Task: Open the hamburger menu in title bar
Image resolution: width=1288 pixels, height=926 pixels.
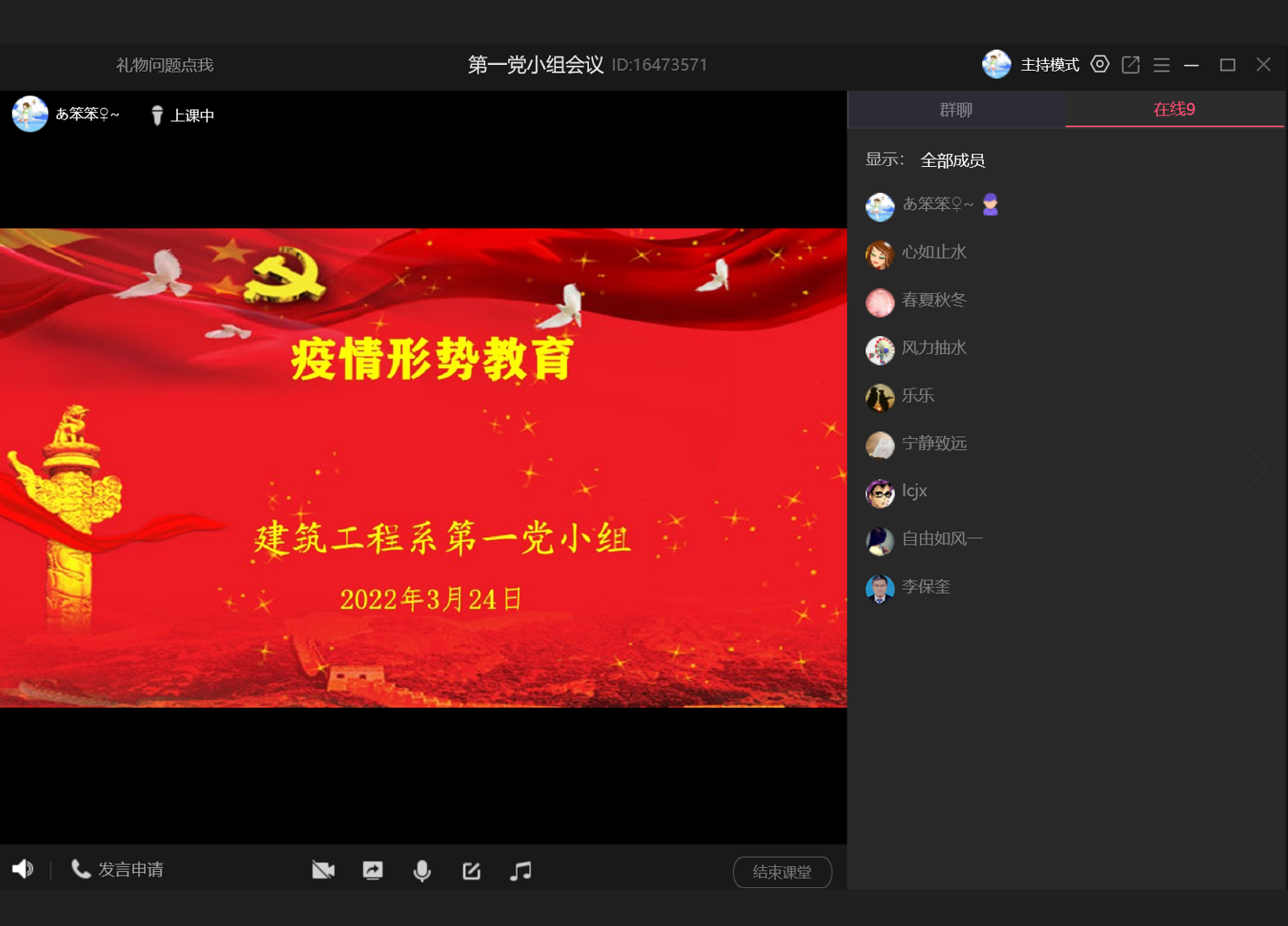Action: coord(1162,65)
